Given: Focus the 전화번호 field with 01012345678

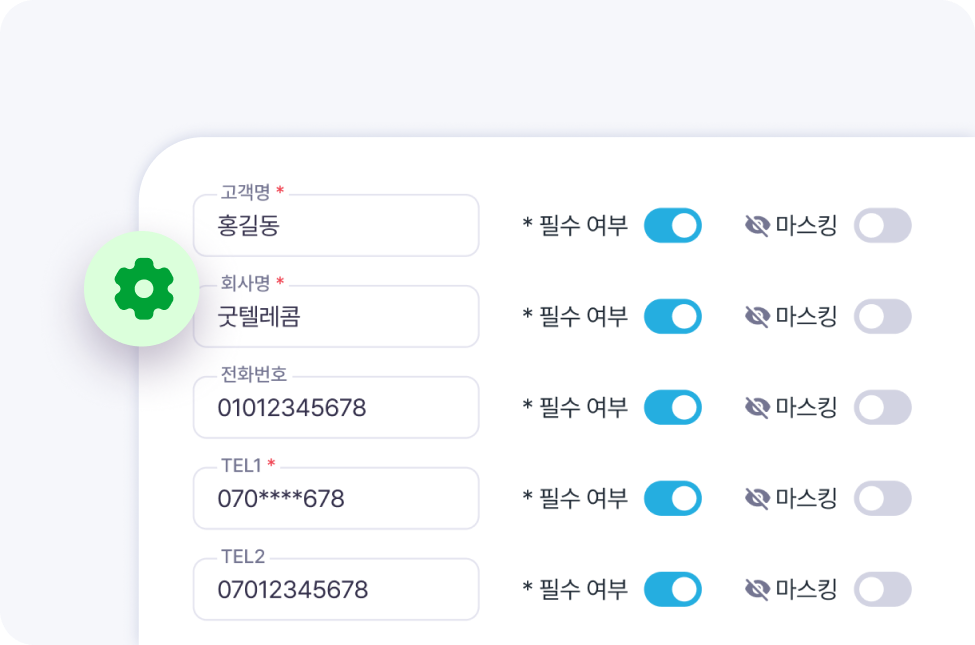Looking at the screenshot, I should 335,408.
